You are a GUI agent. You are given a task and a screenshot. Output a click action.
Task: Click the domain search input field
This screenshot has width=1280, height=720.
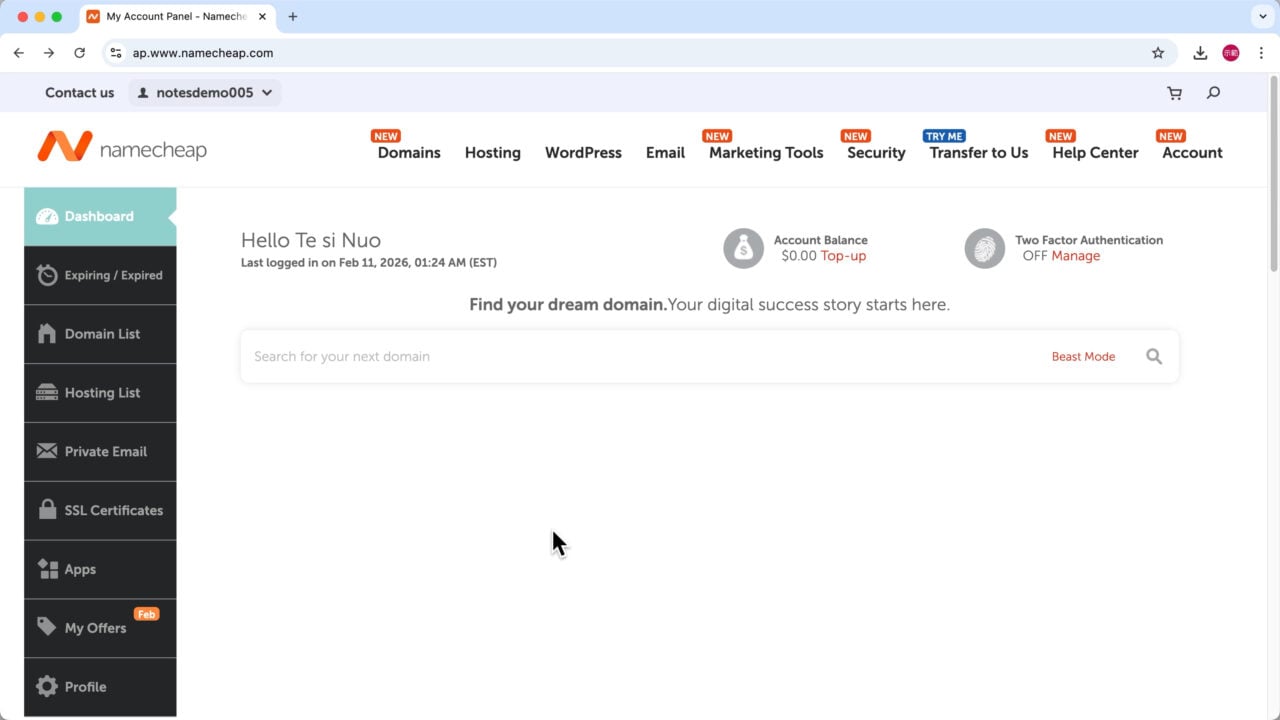pos(600,356)
